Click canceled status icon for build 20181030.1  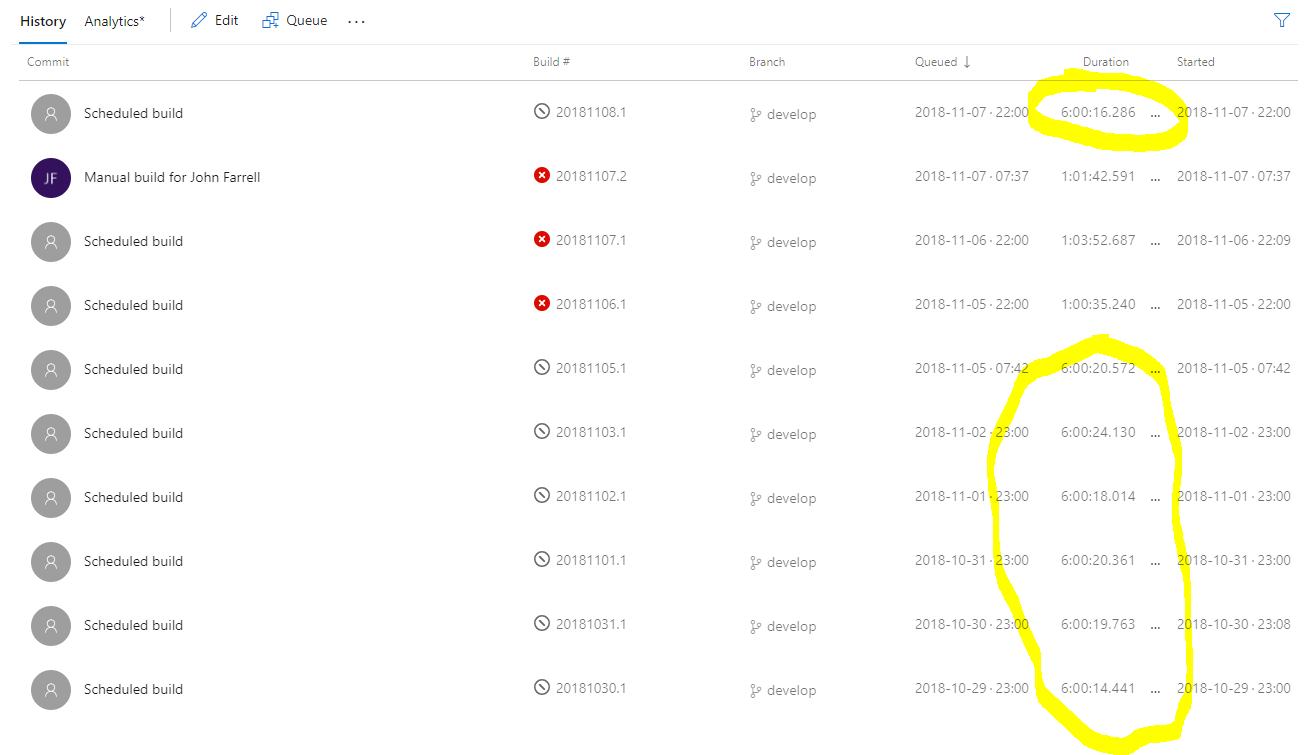pyautogui.click(x=542, y=687)
